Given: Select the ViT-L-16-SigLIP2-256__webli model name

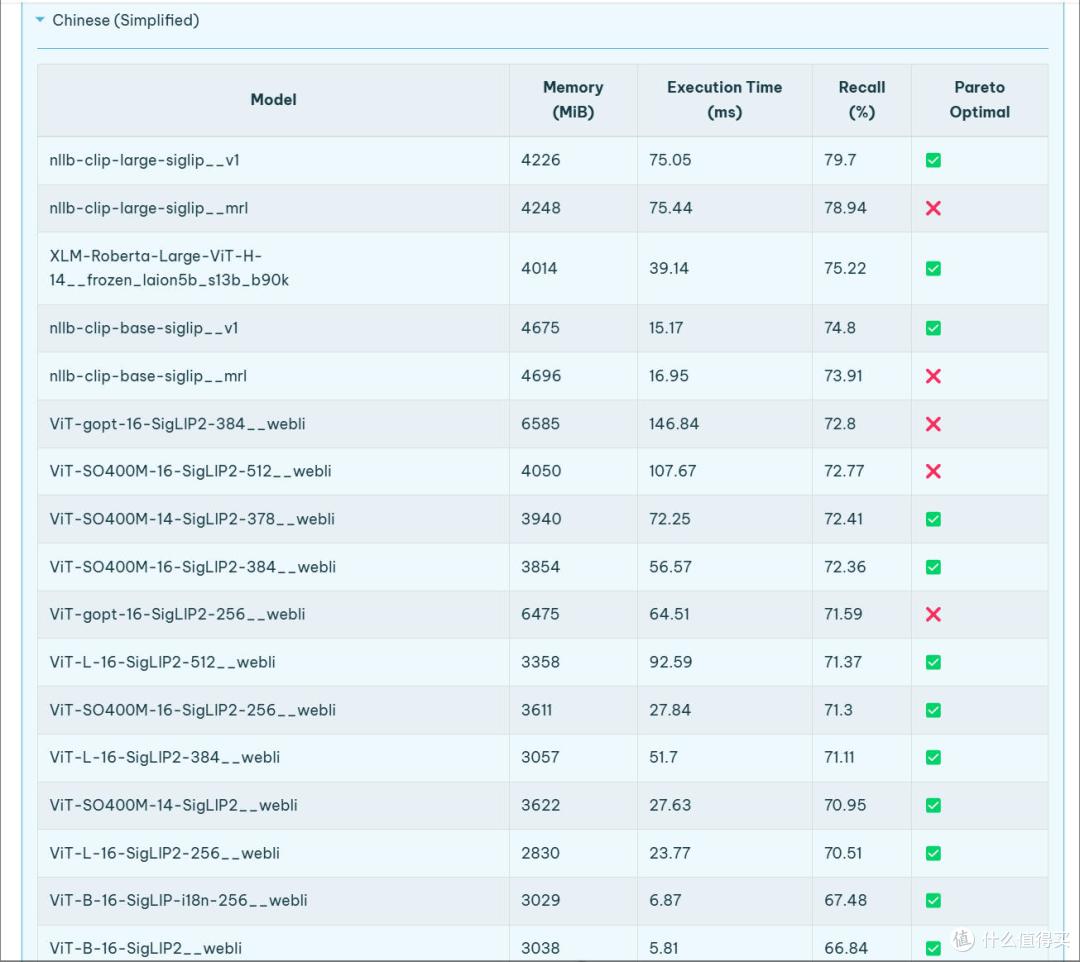Looking at the screenshot, I should click(x=164, y=853).
